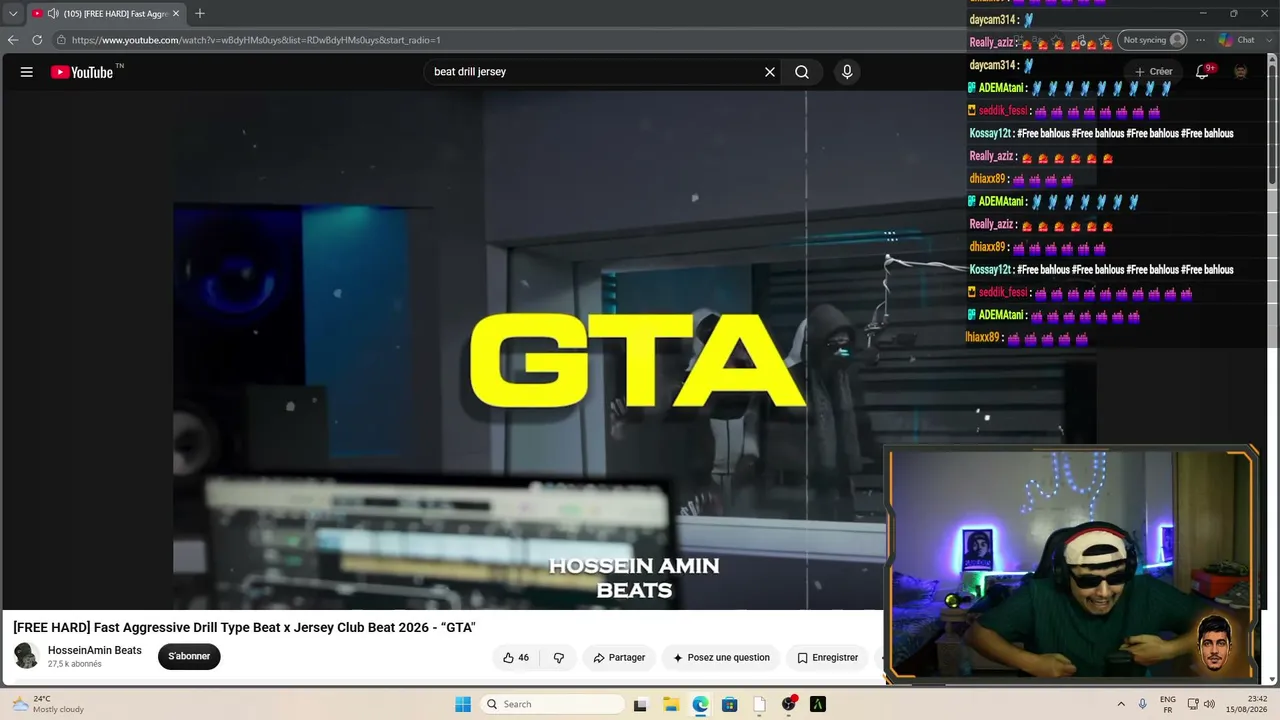
Task: Save video with Enregistrer button
Action: (828, 658)
